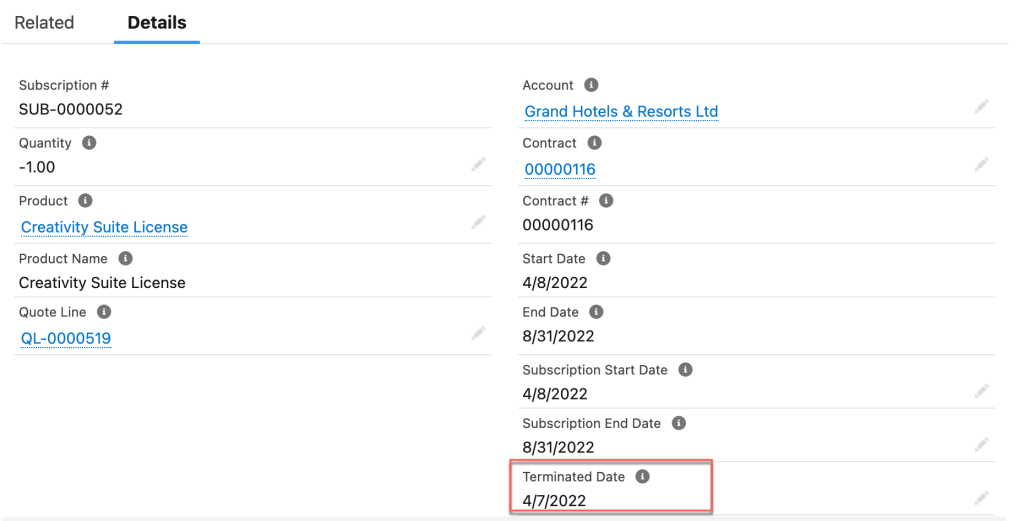Open the Grand Hotels & Resorts Ltd account
Screen dimensions: 1023x521
[x=621, y=111]
